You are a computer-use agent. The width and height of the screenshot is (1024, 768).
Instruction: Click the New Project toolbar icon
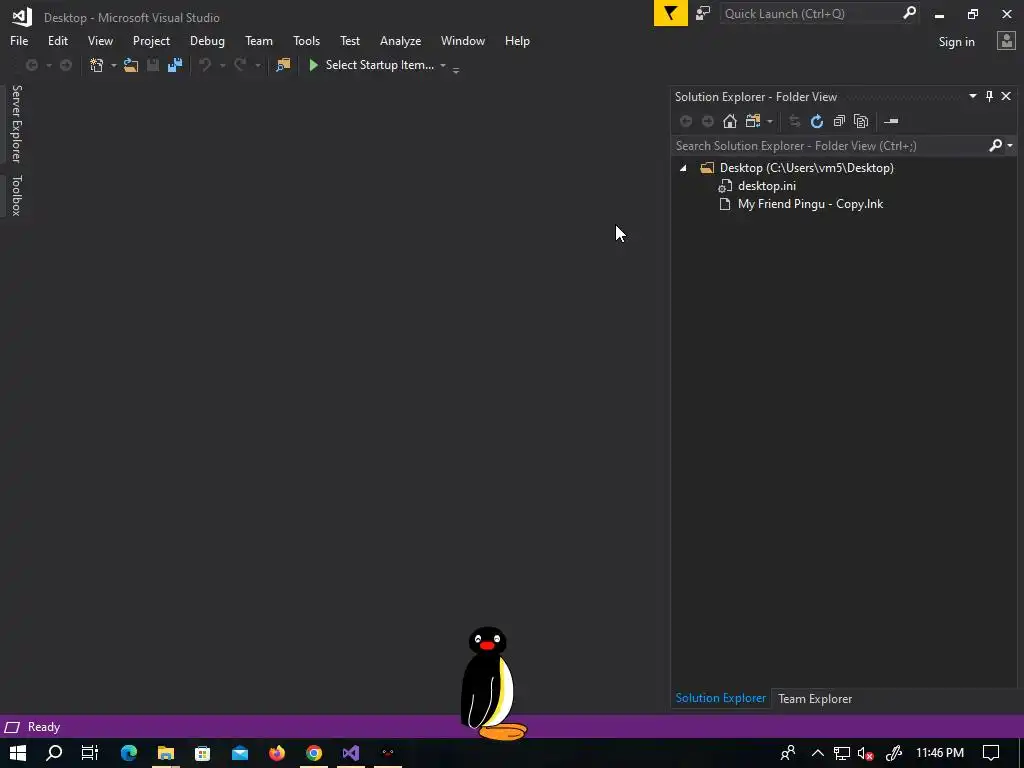tap(97, 65)
